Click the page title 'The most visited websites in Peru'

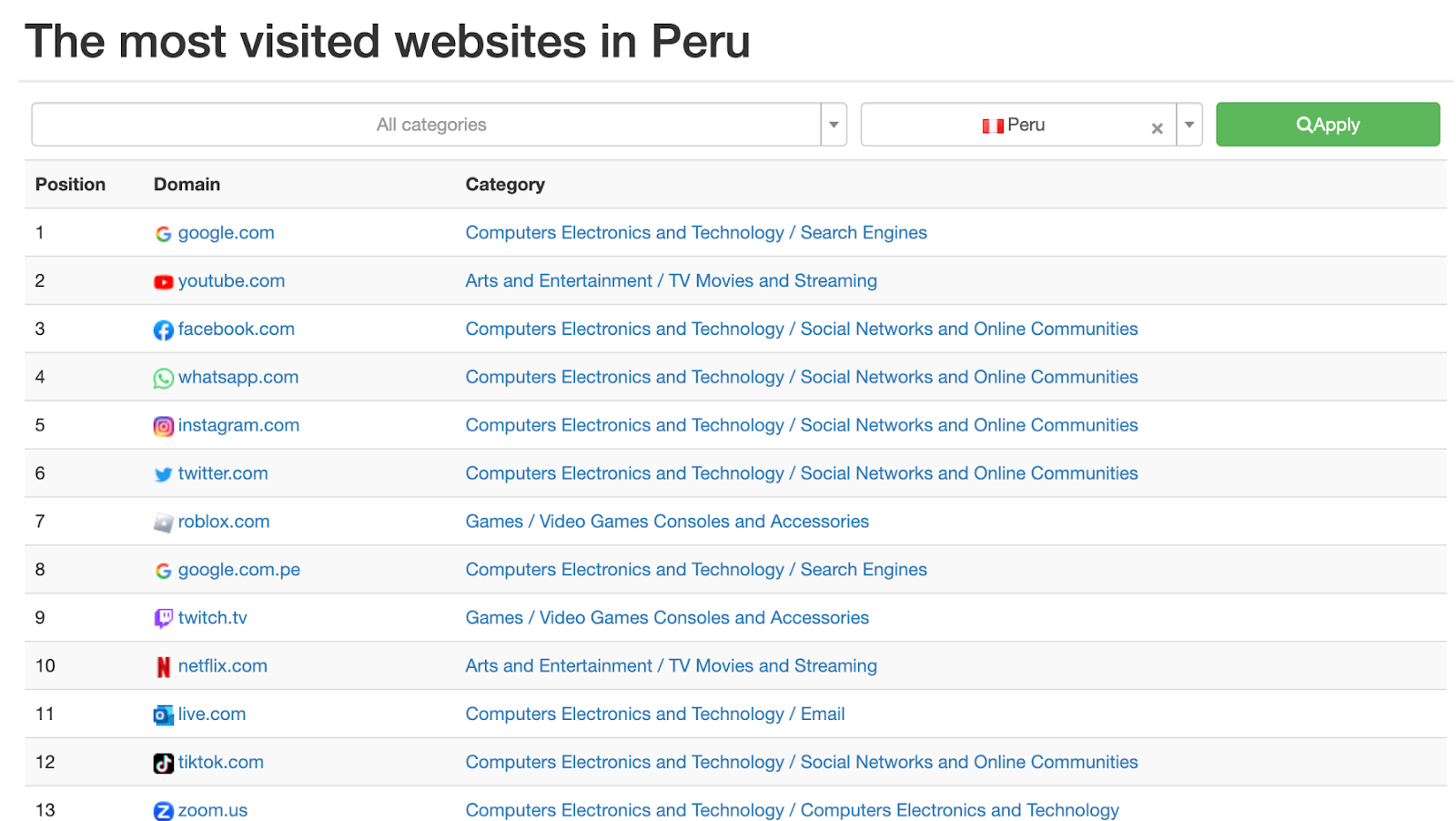coord(388,42)
